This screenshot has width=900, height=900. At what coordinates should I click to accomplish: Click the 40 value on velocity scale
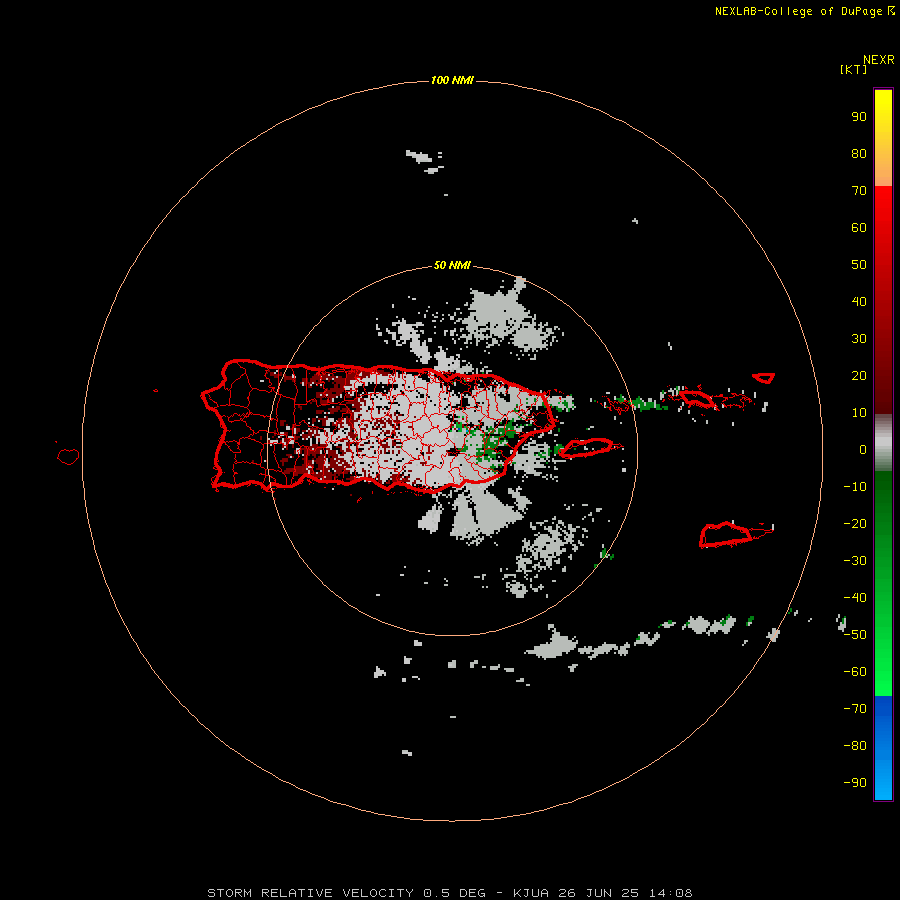(859, 302)
